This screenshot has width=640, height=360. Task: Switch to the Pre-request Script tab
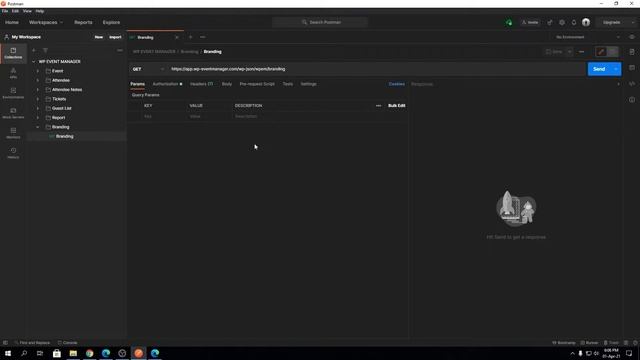(257, 84)
